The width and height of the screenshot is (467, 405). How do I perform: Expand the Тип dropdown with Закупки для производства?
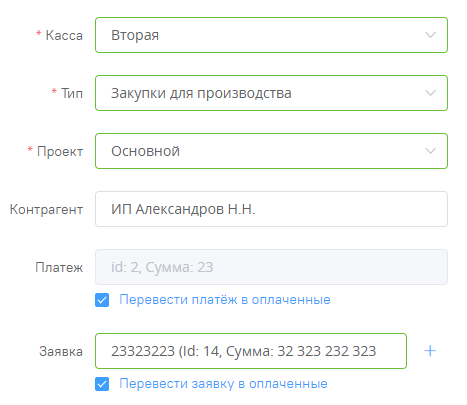(271, 93)
